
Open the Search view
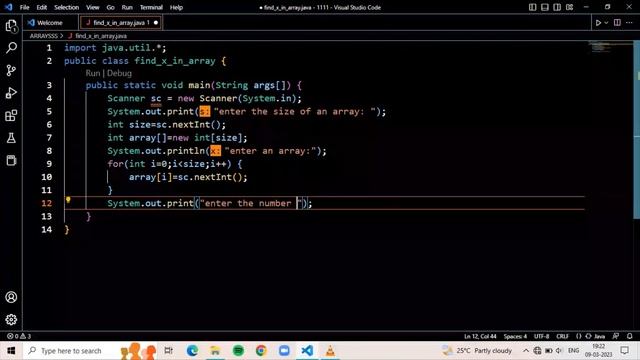(x=11, y=48)
